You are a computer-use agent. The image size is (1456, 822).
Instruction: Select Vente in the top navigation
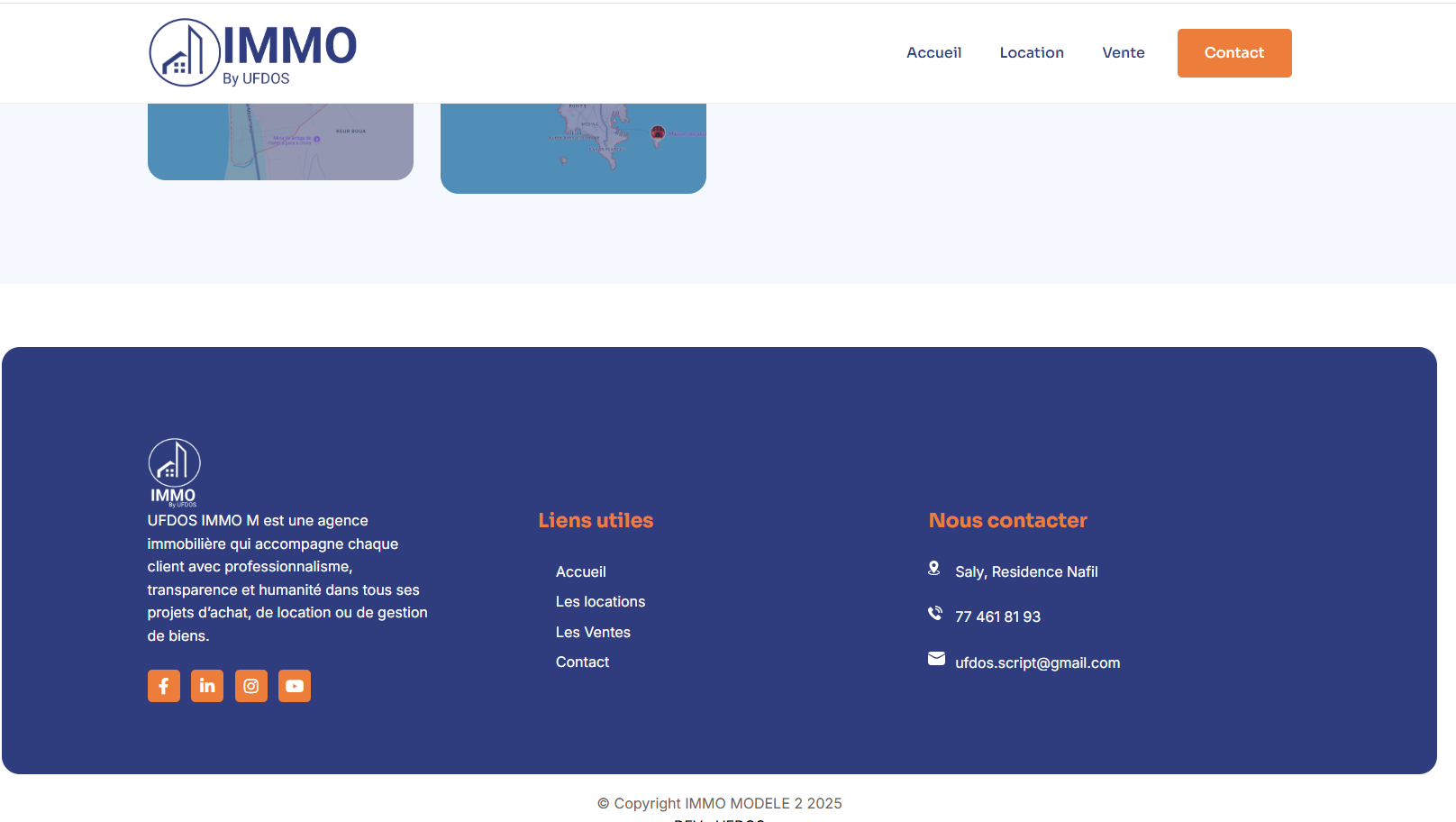pos(1123,53)
